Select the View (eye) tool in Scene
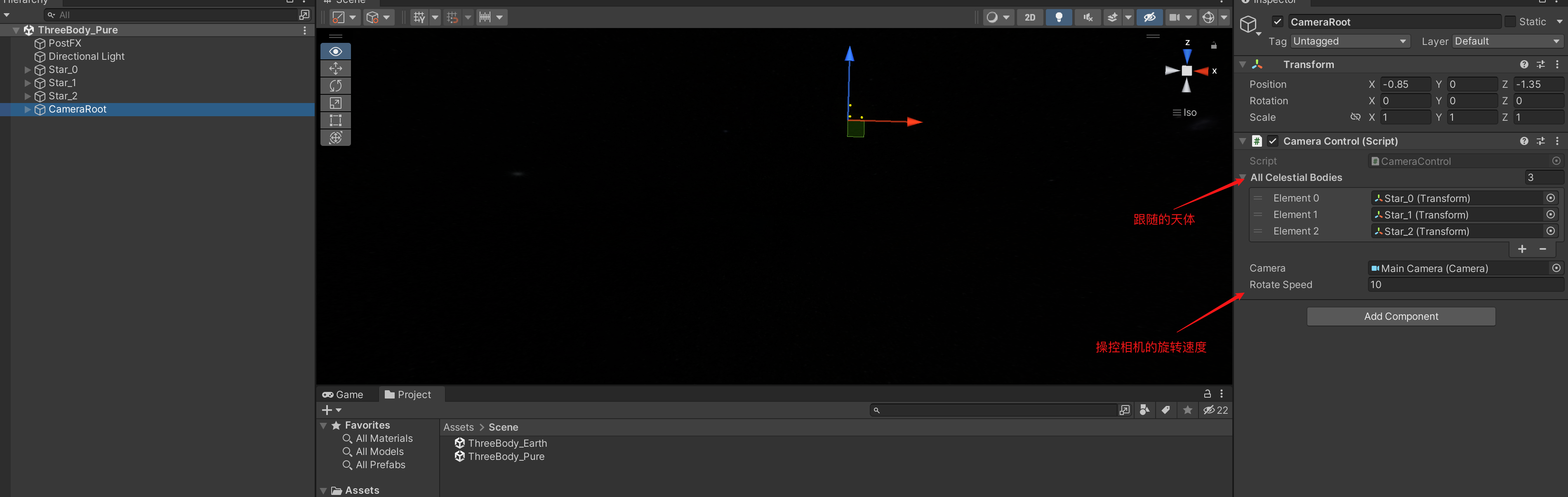This screenshot has width=1568, height=497. tap(335, 52)
